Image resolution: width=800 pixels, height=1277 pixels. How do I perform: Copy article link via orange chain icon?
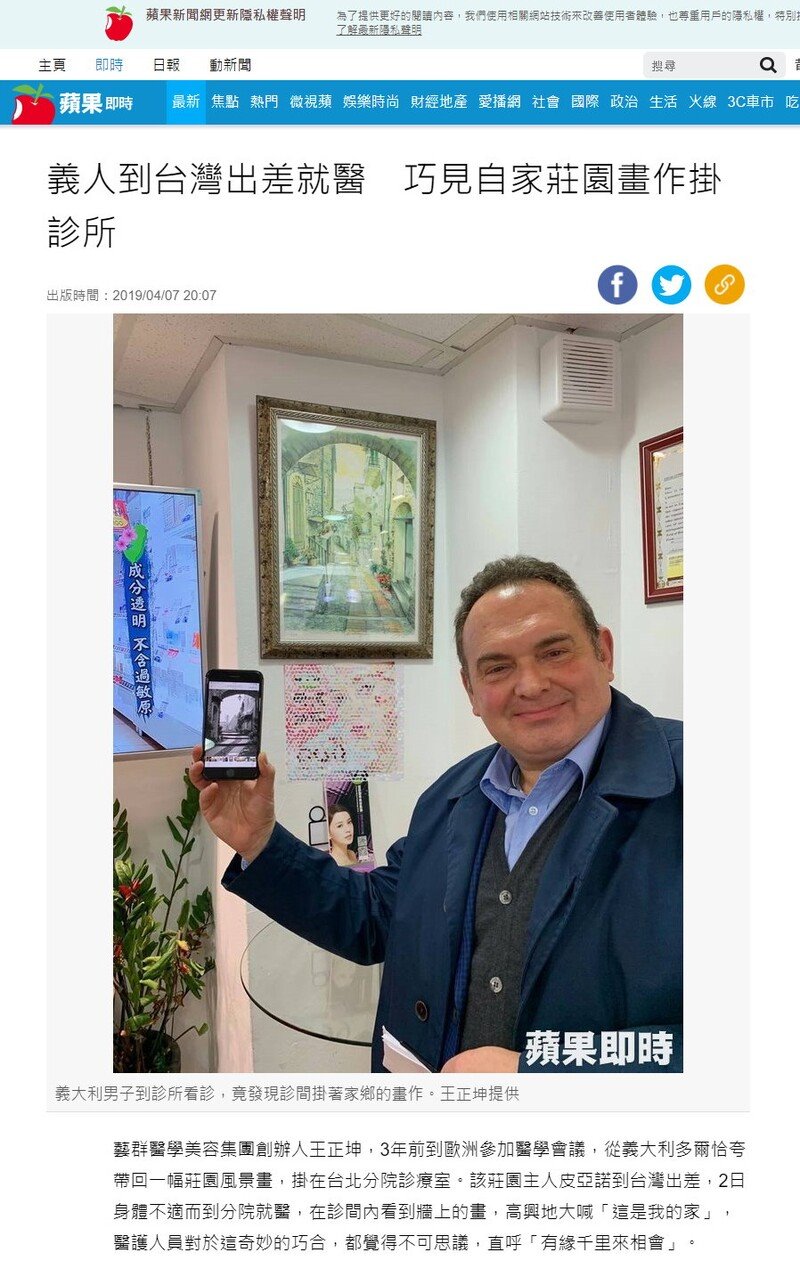point(725,285)
